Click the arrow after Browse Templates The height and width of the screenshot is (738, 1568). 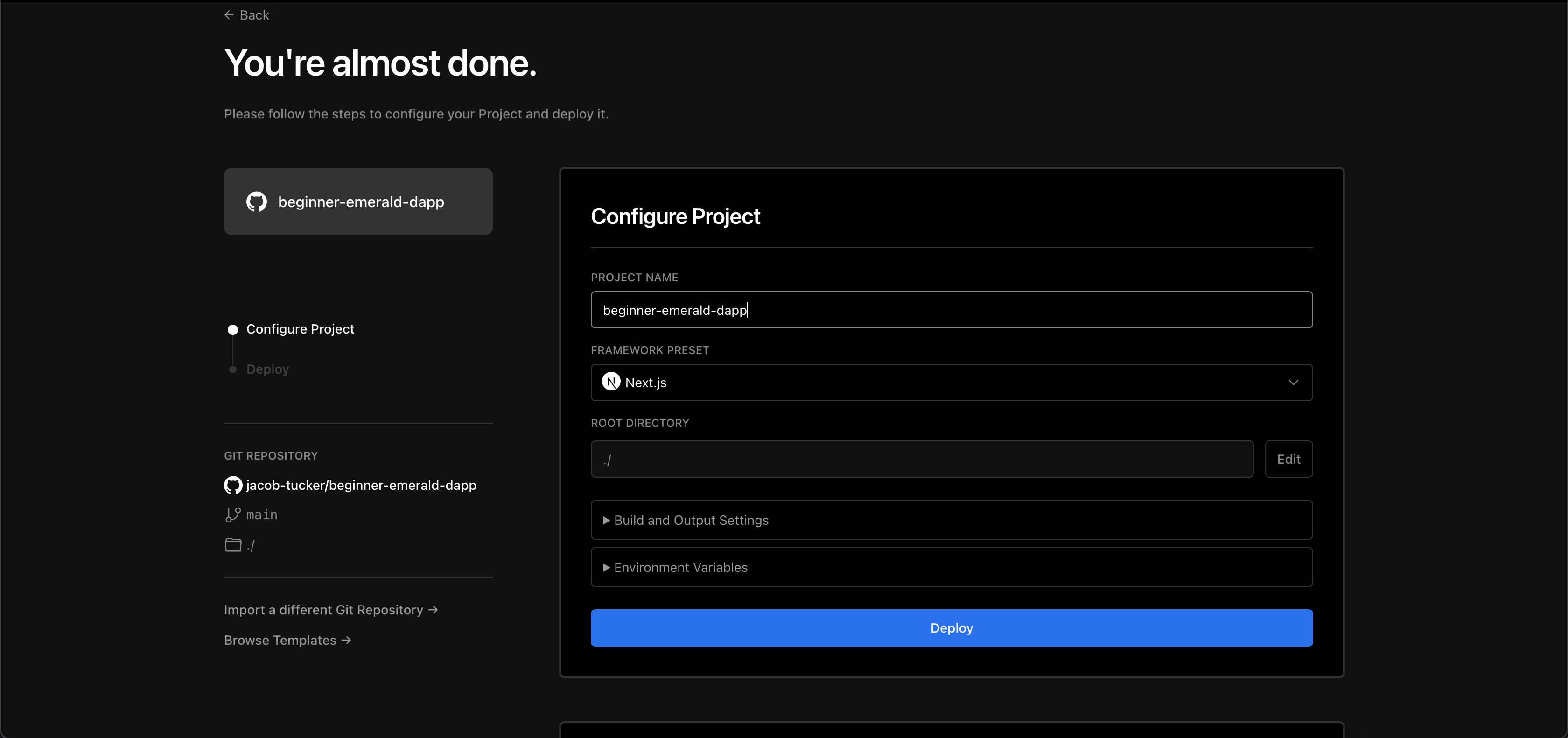coord(346,640)
